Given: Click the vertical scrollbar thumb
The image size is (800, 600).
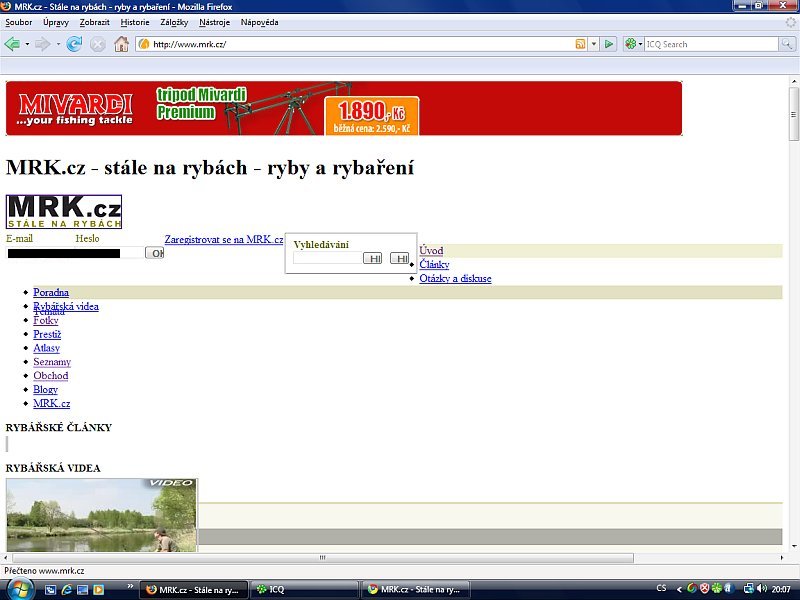Looking at the screenshot, I should 794,114.
